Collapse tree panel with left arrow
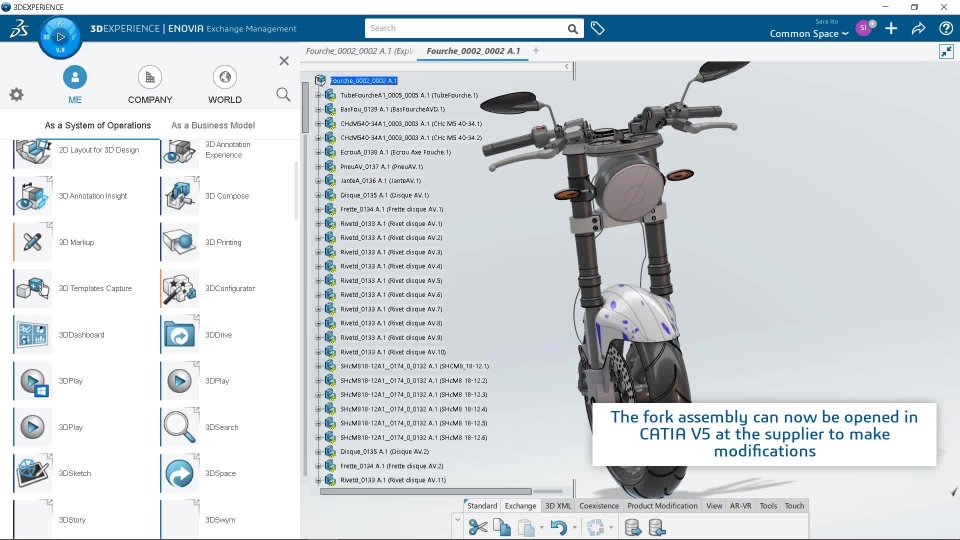960x540 pixels. click(566, 66)
